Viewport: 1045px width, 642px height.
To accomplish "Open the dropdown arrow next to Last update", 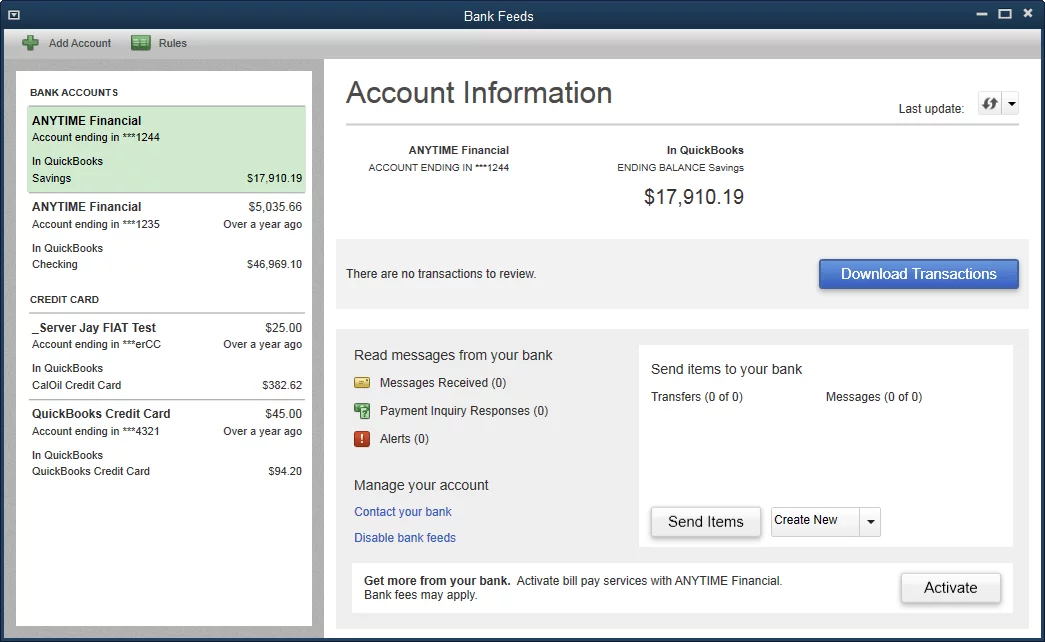I will coord(1013,102).
